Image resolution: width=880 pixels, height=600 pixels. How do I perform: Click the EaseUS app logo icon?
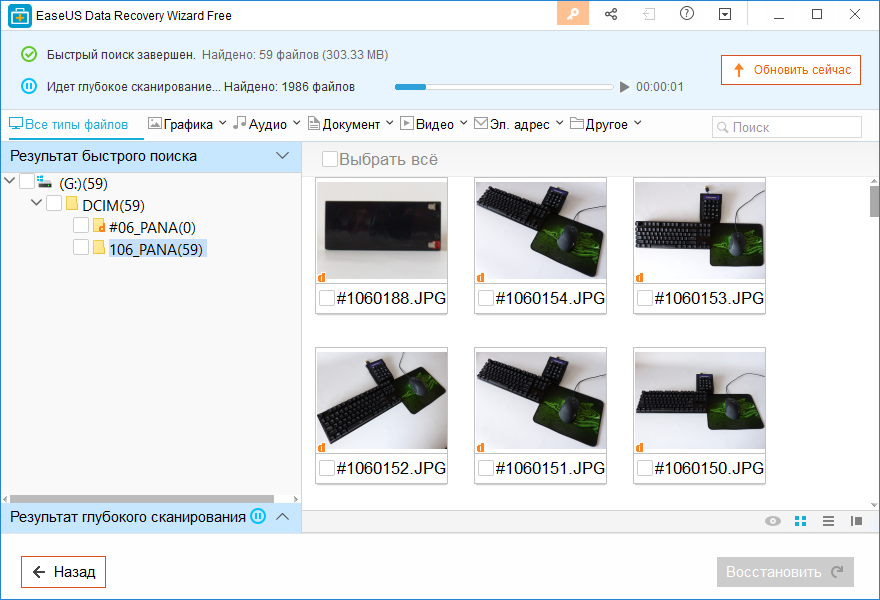pyautogui.click(x=20, y=16)
